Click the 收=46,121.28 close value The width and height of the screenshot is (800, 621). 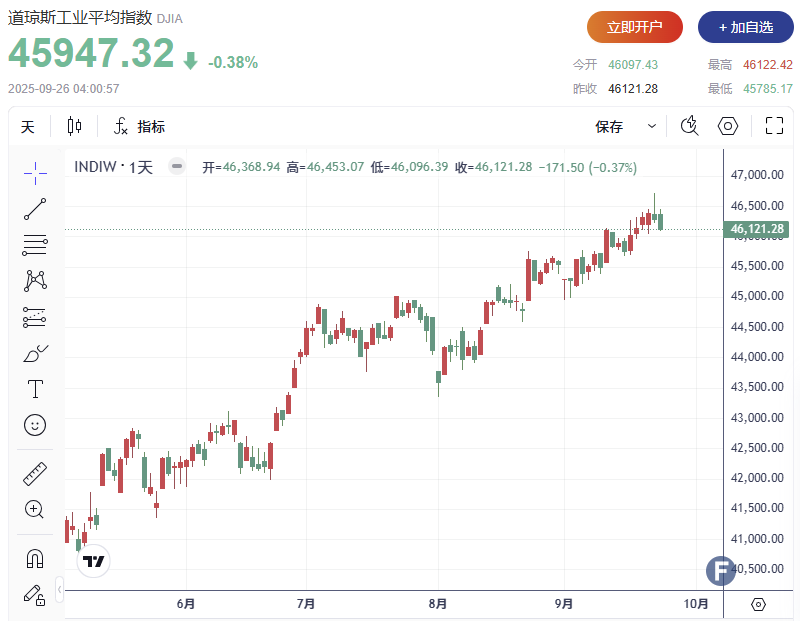click(493, 167)
